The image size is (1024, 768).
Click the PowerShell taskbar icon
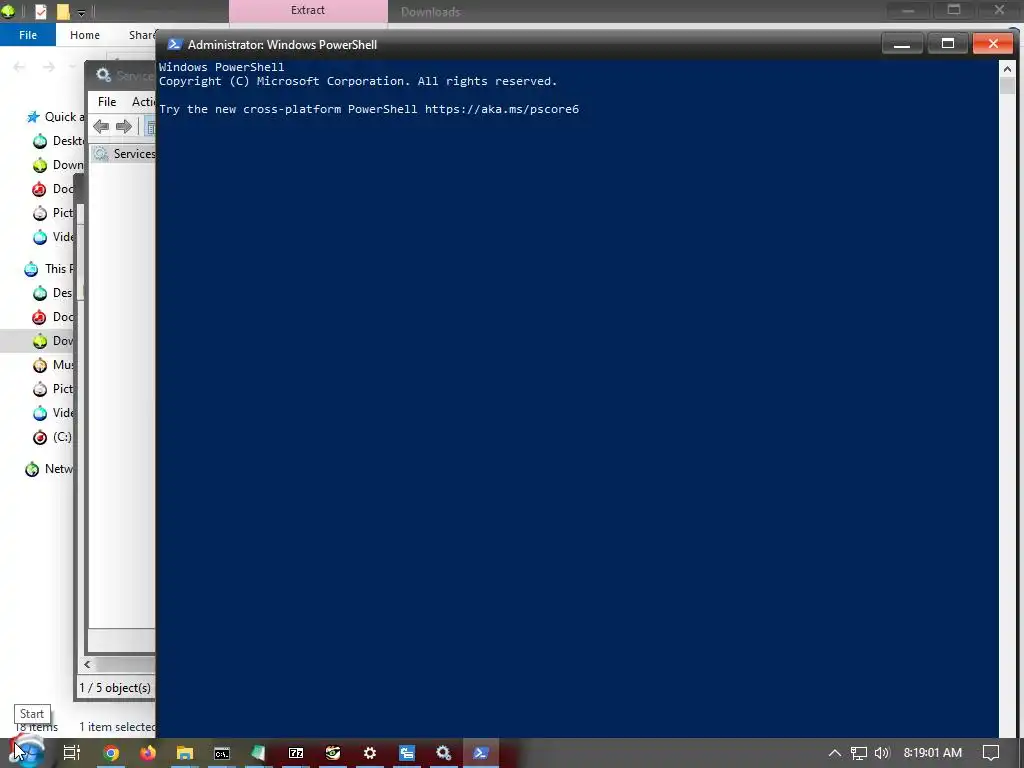point(481,753)
